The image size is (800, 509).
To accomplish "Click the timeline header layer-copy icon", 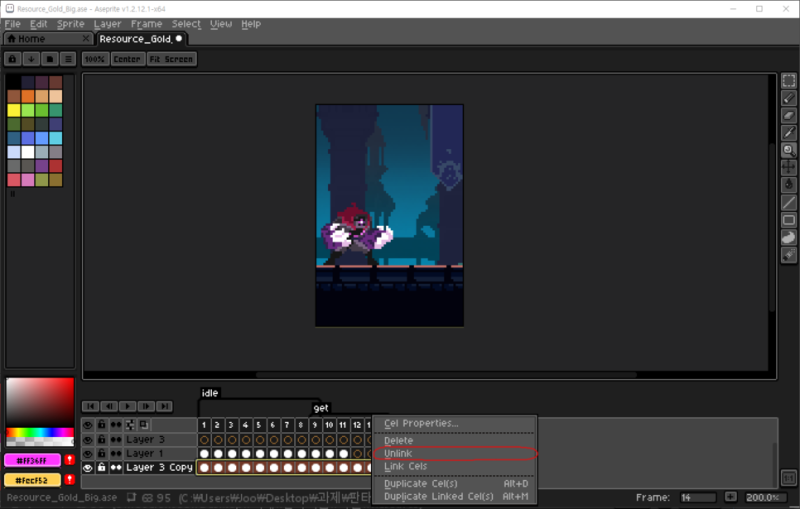I will click(144, 424).
